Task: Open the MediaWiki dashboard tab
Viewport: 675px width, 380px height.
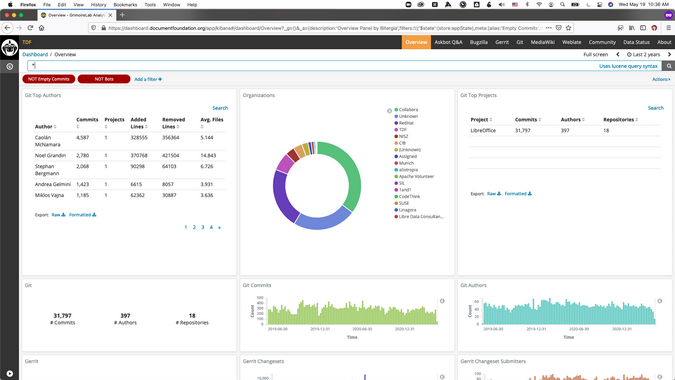Action: tap(542, 42)
